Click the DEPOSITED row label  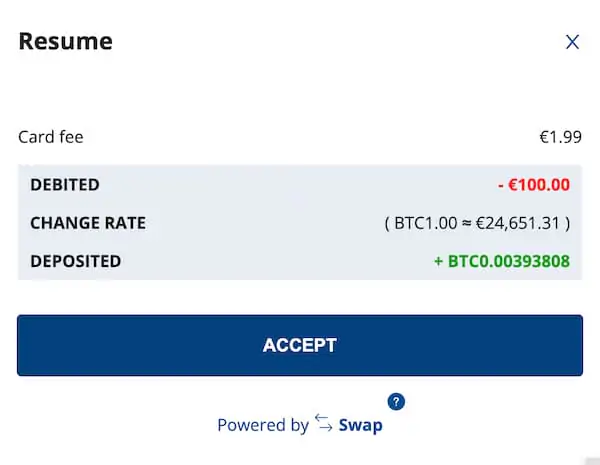76,261
